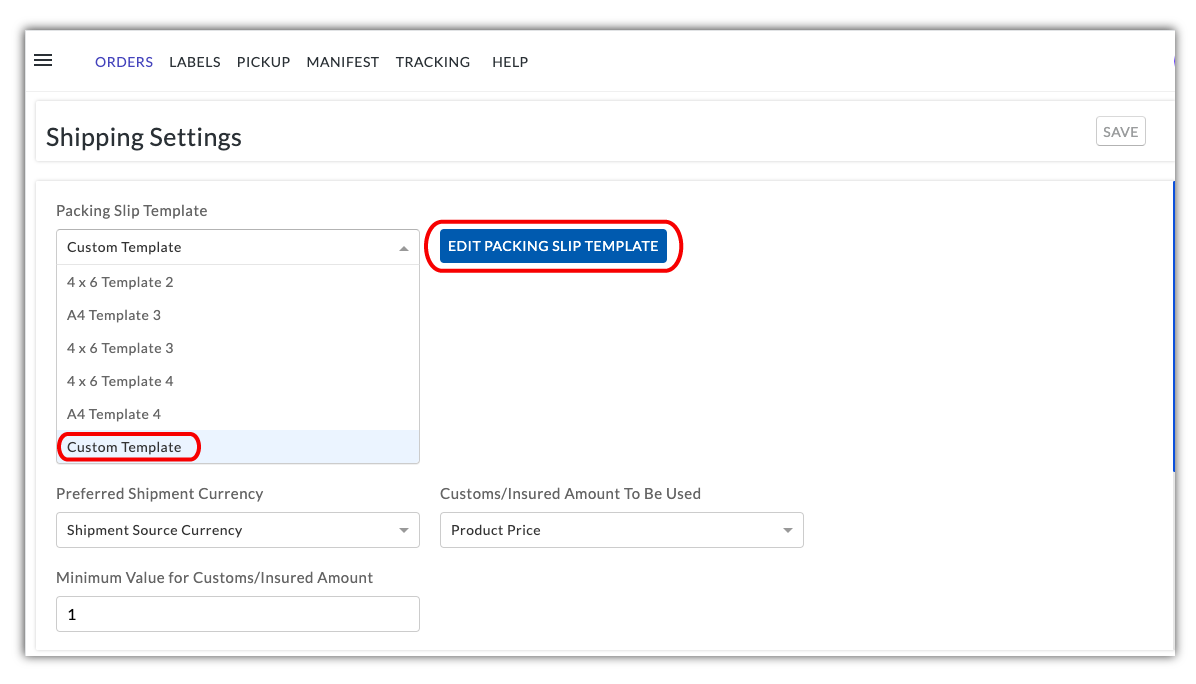Navigate to TRACKING
Image resolution: width=1196 pixels, height=684 pixels.
click(x=432, y=62)
